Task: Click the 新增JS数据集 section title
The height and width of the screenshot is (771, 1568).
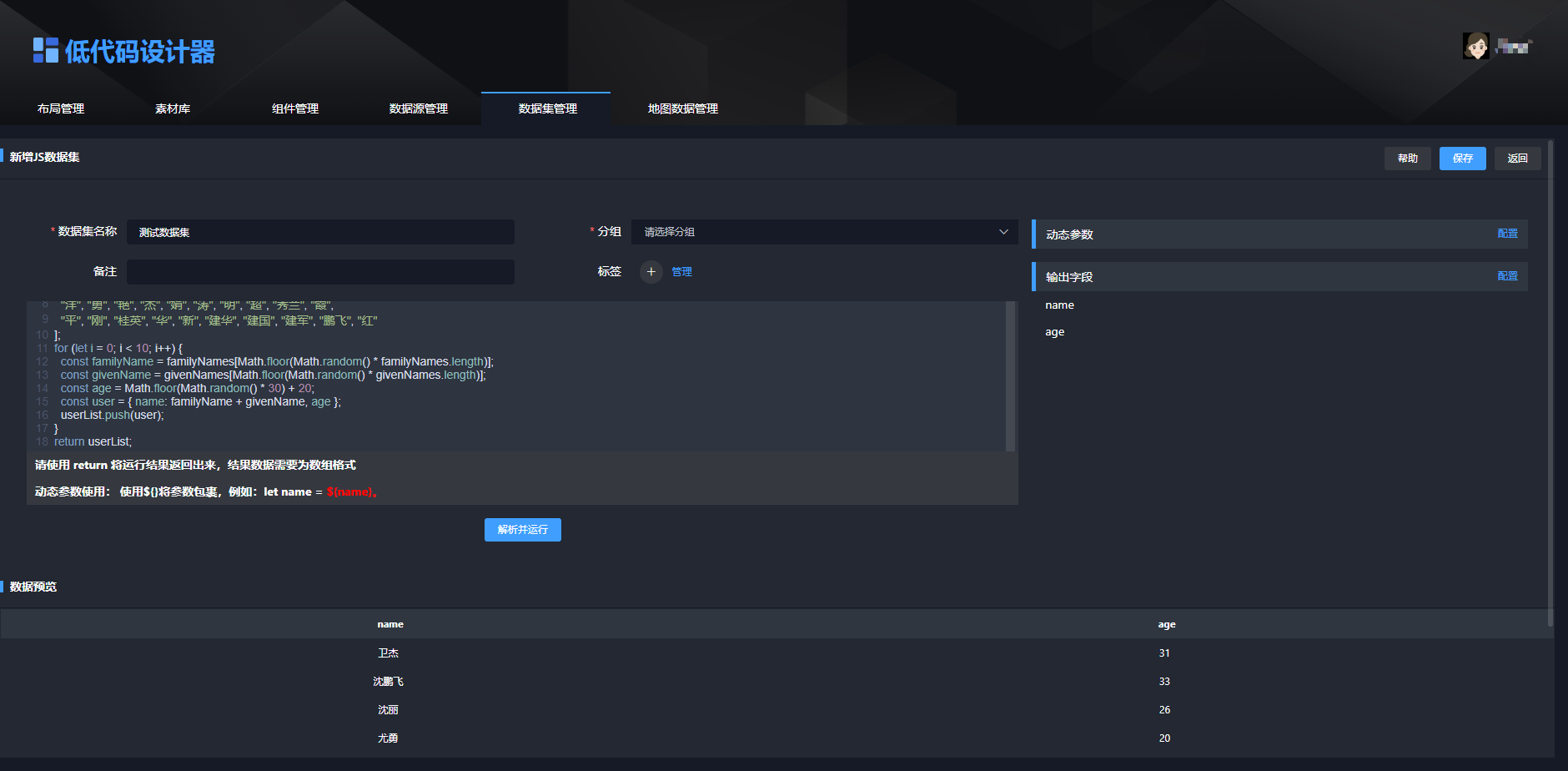Action: (x=44, y=157)
